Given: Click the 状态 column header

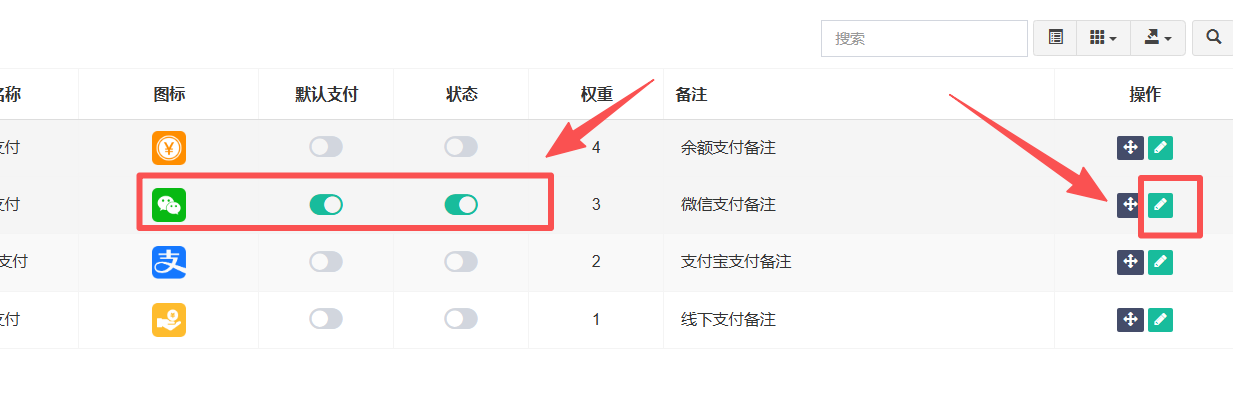Looking at the screenshot, I should pyautogui.click(x=461, y=95).
